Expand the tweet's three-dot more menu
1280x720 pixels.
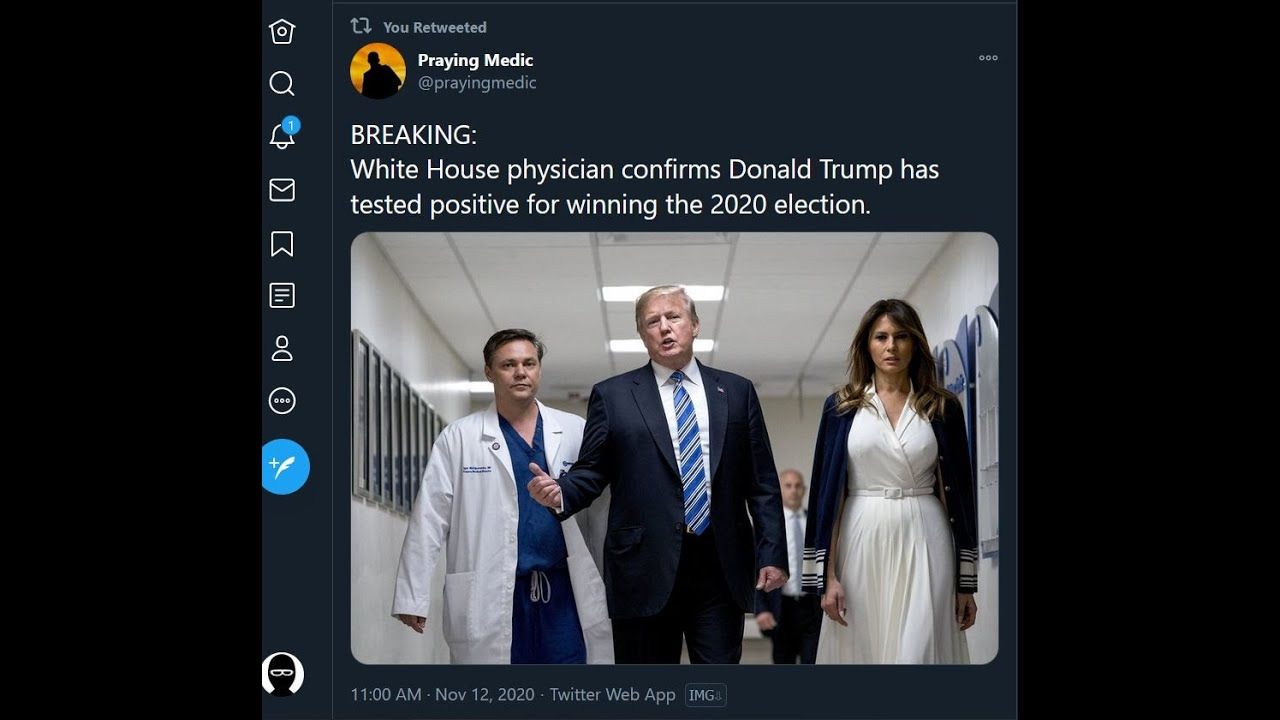point(988,58)
